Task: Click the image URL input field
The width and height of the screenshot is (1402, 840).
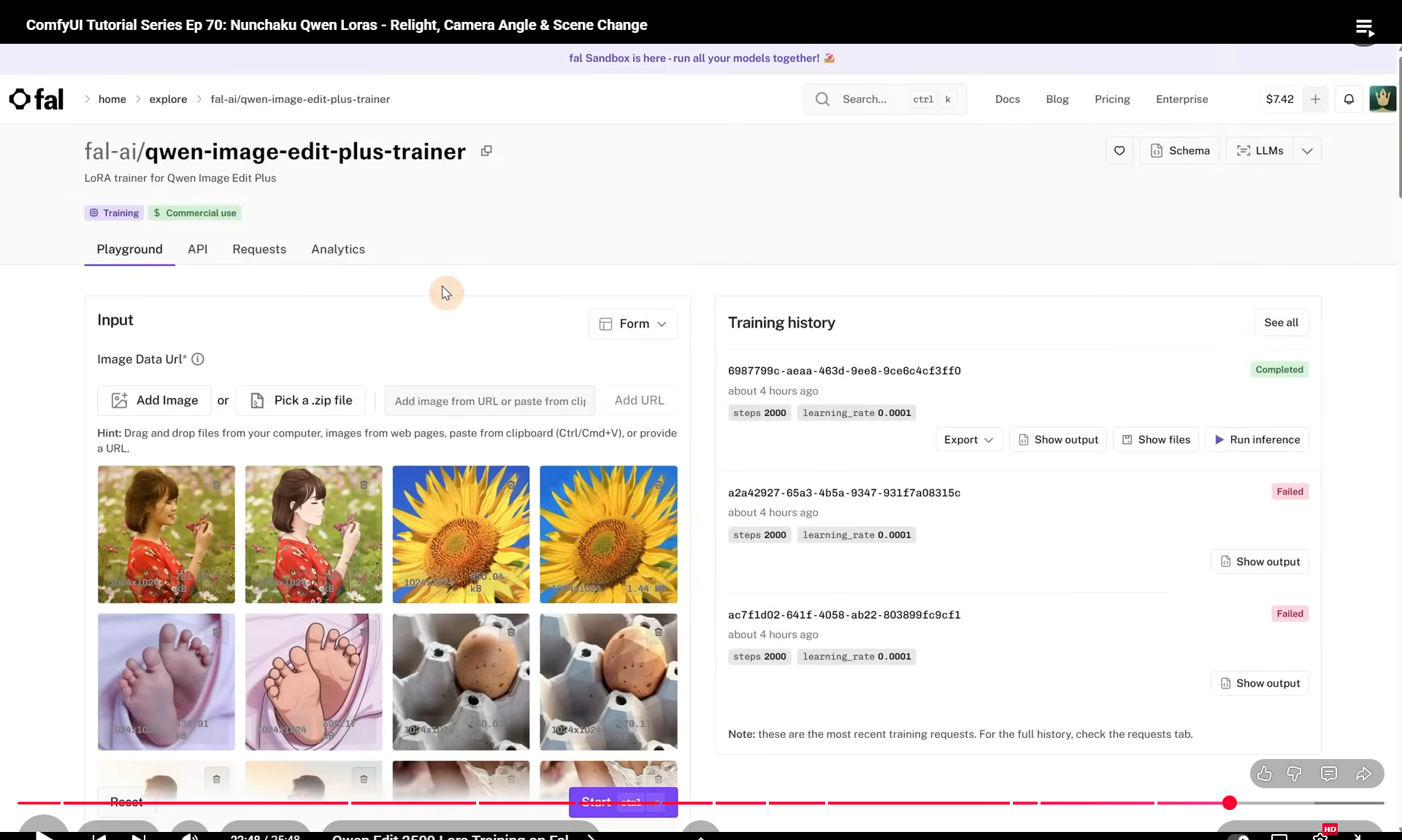Action: coord(490,401)
